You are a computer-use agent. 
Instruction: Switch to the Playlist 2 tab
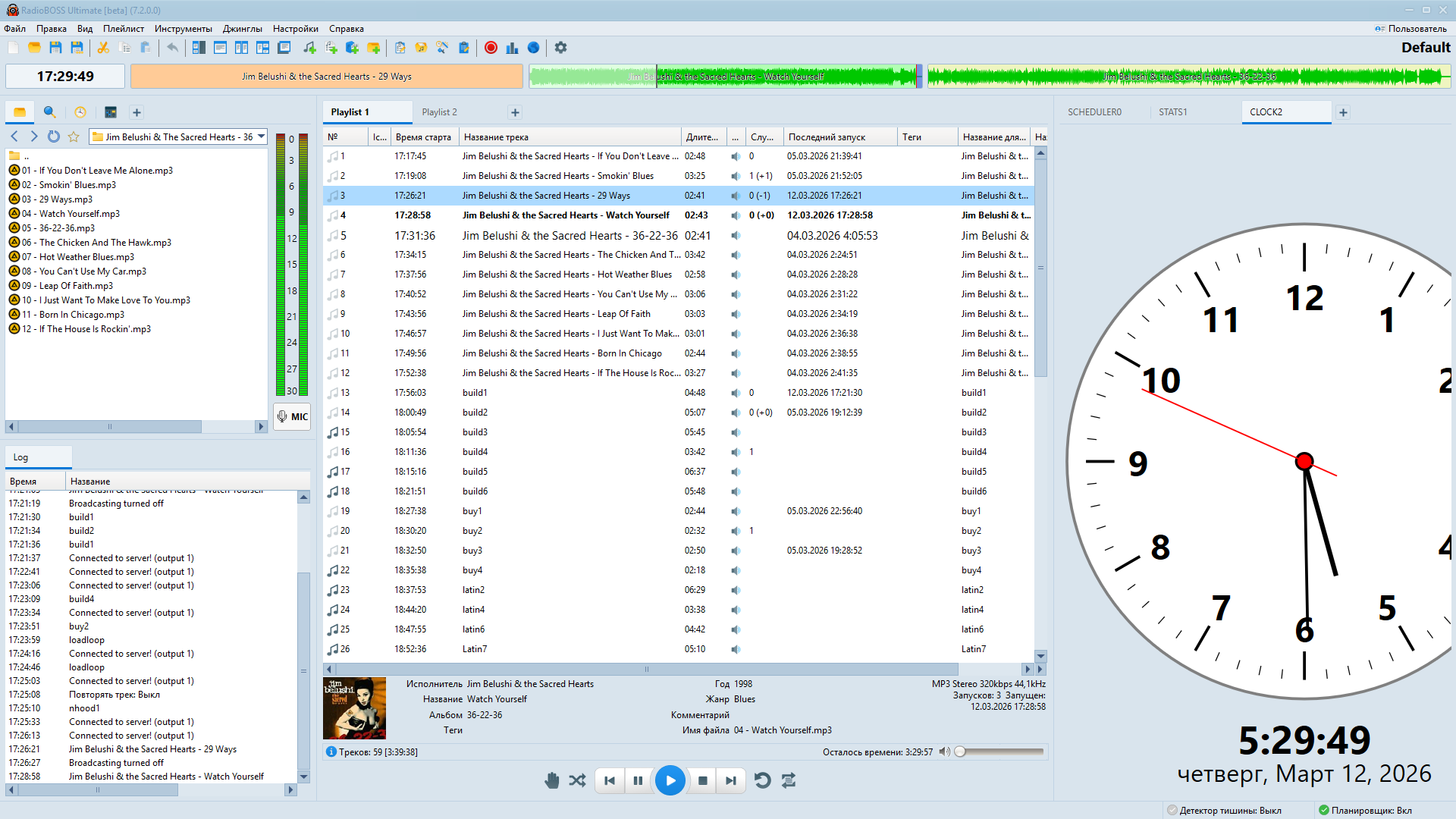[439, 112]
